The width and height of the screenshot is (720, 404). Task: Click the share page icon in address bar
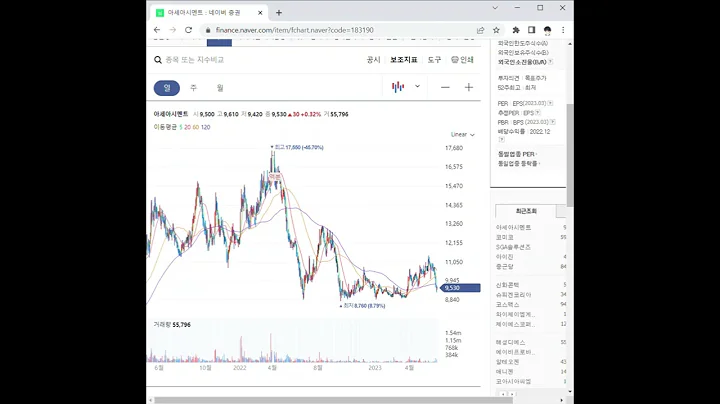[x=480, y=30]
